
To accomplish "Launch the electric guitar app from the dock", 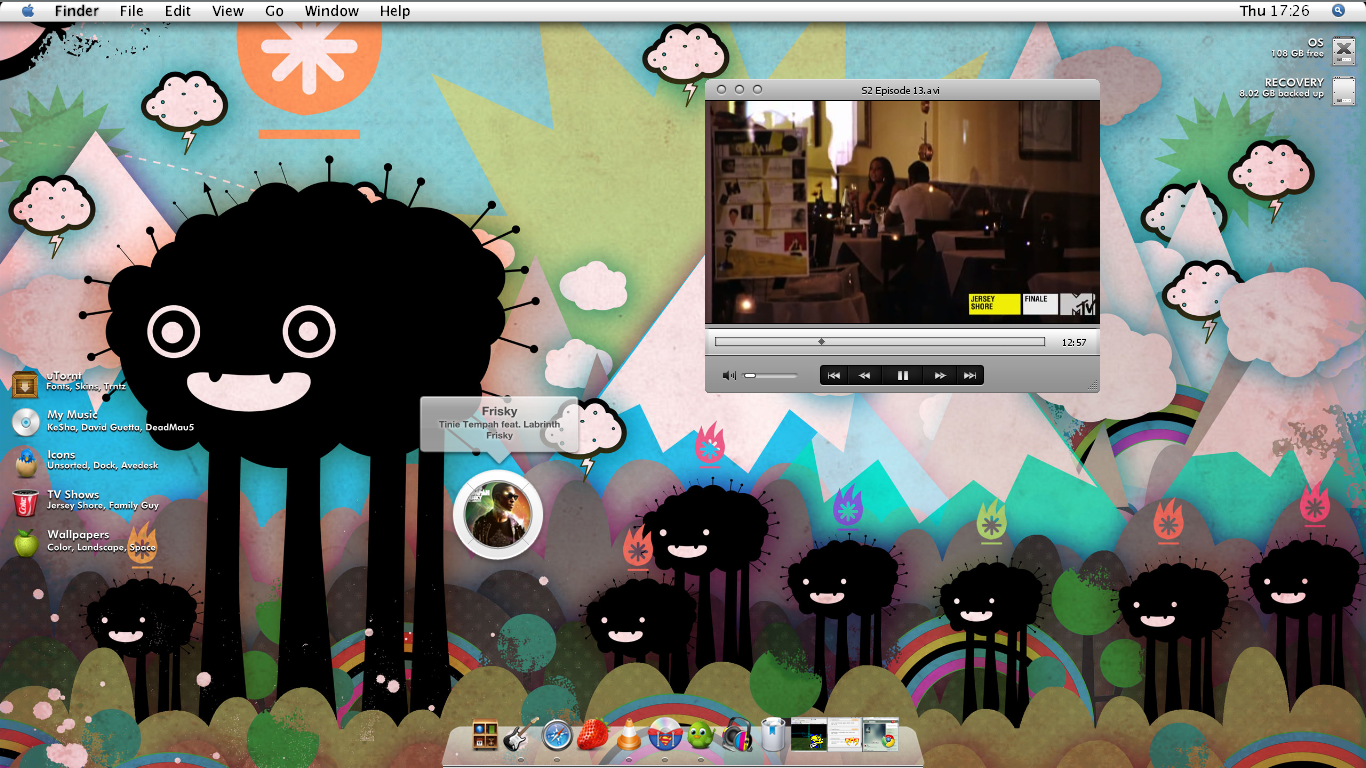I will (x=520, y=736).
